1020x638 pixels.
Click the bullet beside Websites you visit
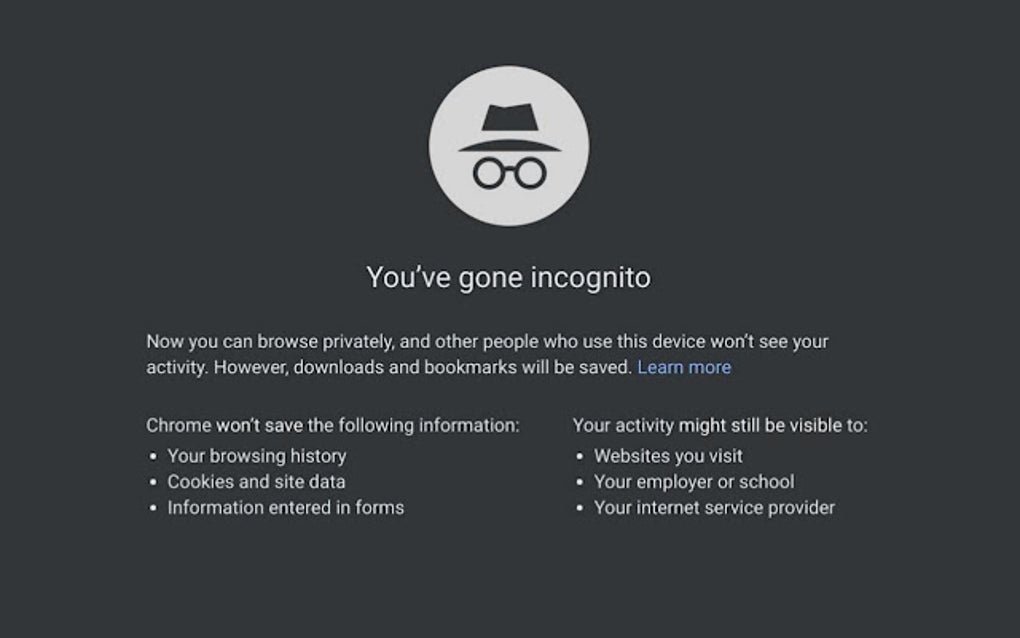579,457
